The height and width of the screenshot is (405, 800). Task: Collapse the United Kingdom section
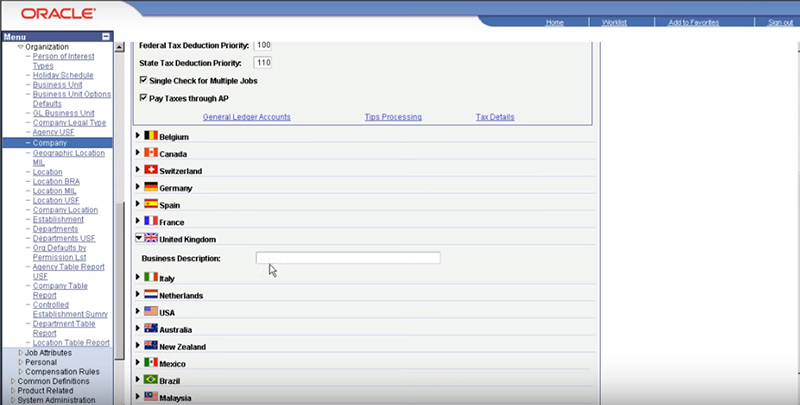click(x=138, y=239)
